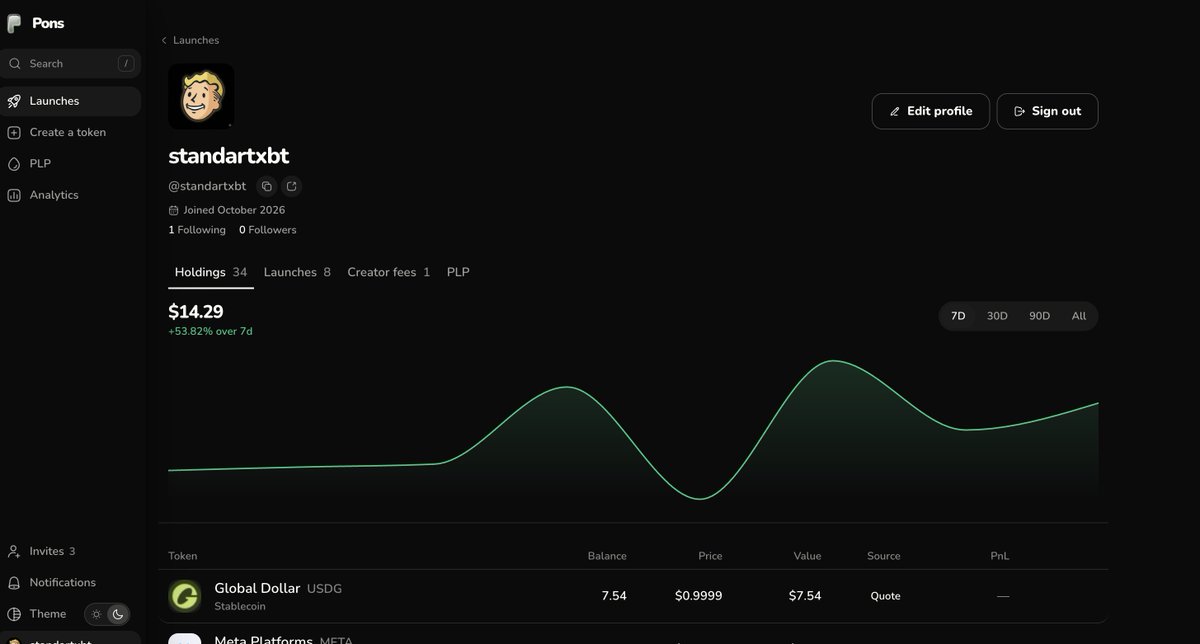Focus the Search input field
The image size is (1200, 644).
(70, 64)
